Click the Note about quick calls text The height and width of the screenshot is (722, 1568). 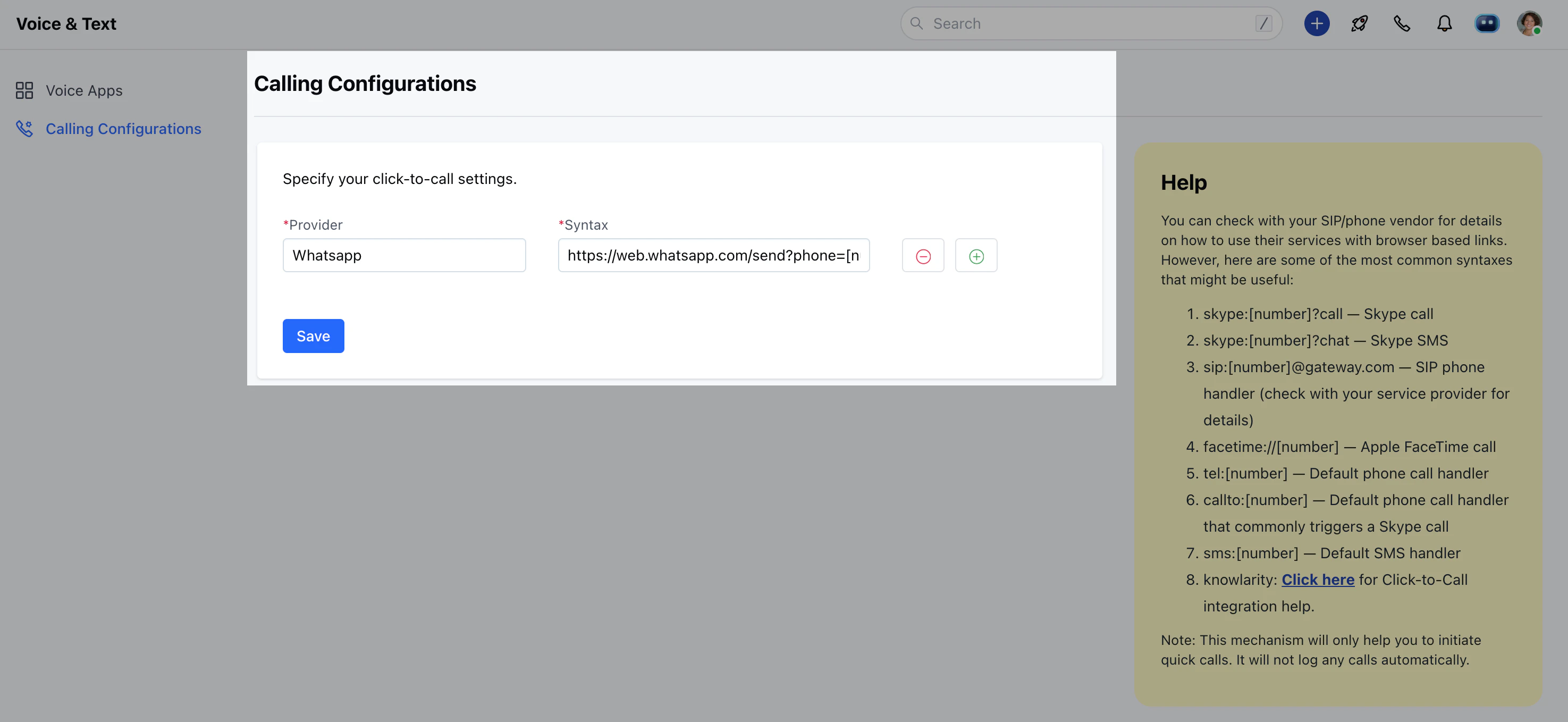(x=1320, y=650)
